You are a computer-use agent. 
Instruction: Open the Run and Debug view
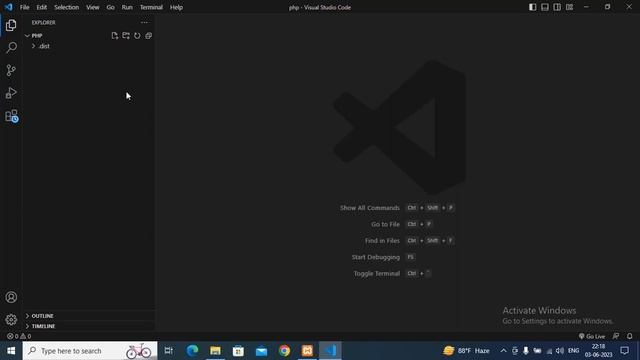(x=11, y=93)
